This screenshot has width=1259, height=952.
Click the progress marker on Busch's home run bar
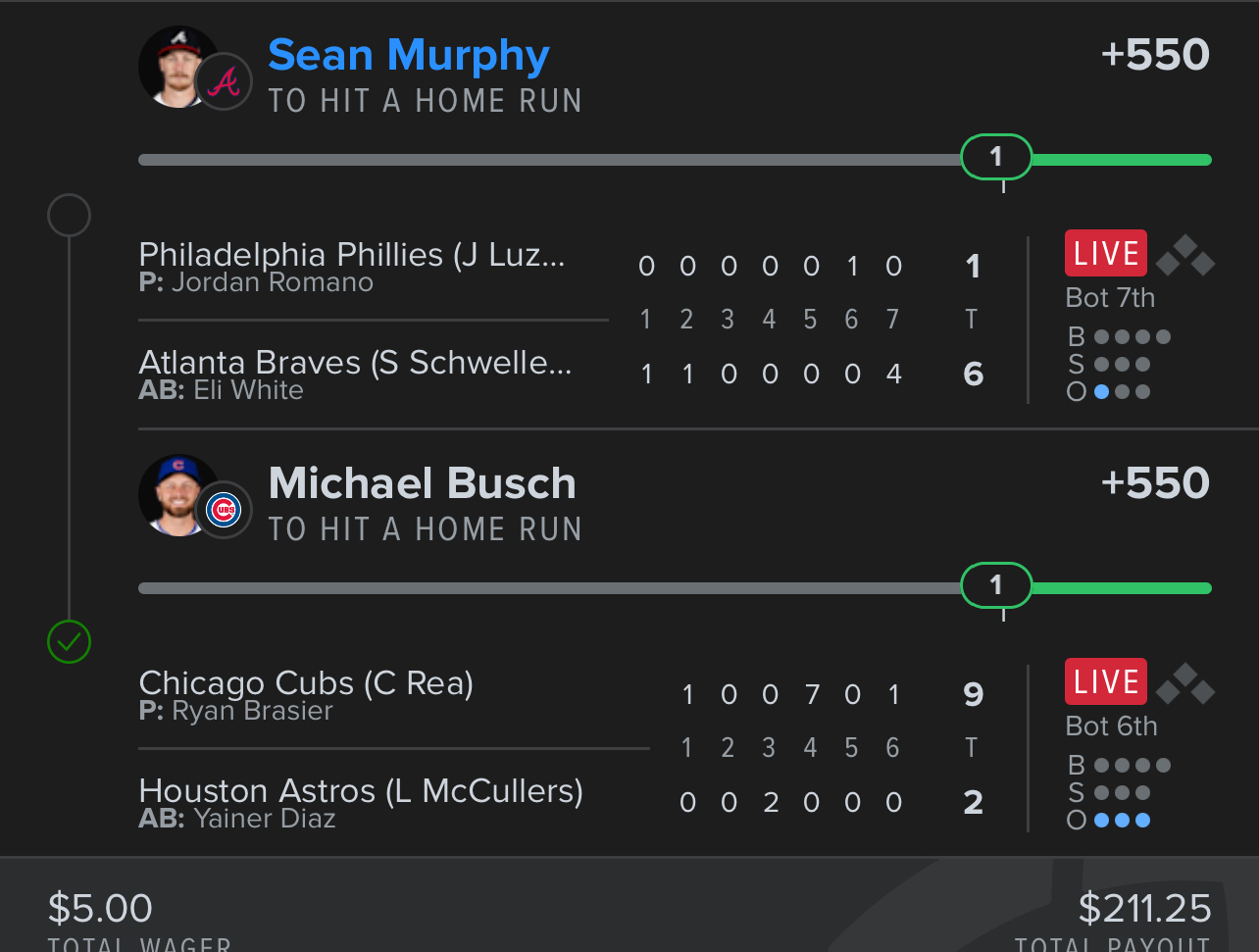[x=996, y=585]
